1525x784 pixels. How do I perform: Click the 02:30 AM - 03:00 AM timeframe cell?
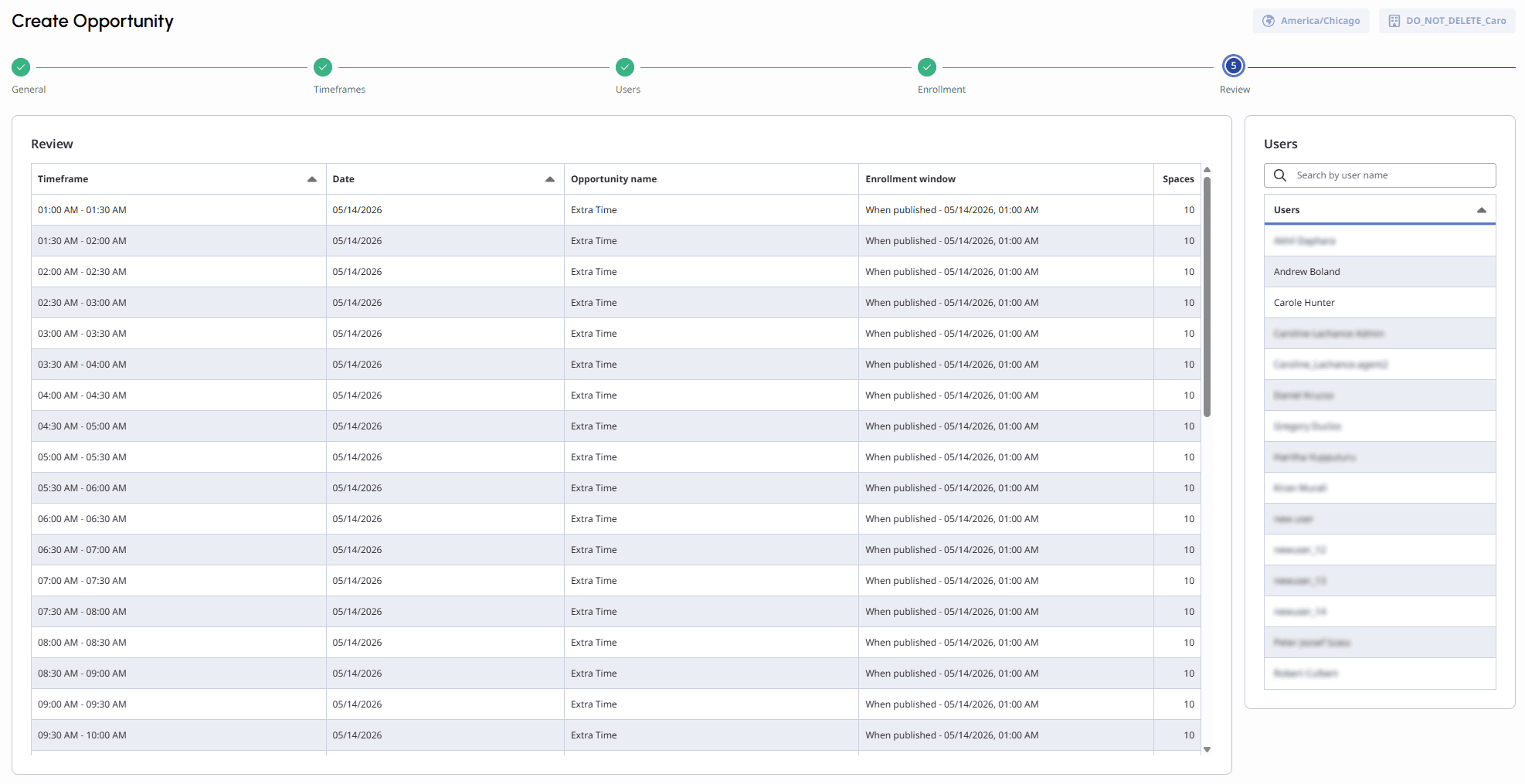point(178,303)
